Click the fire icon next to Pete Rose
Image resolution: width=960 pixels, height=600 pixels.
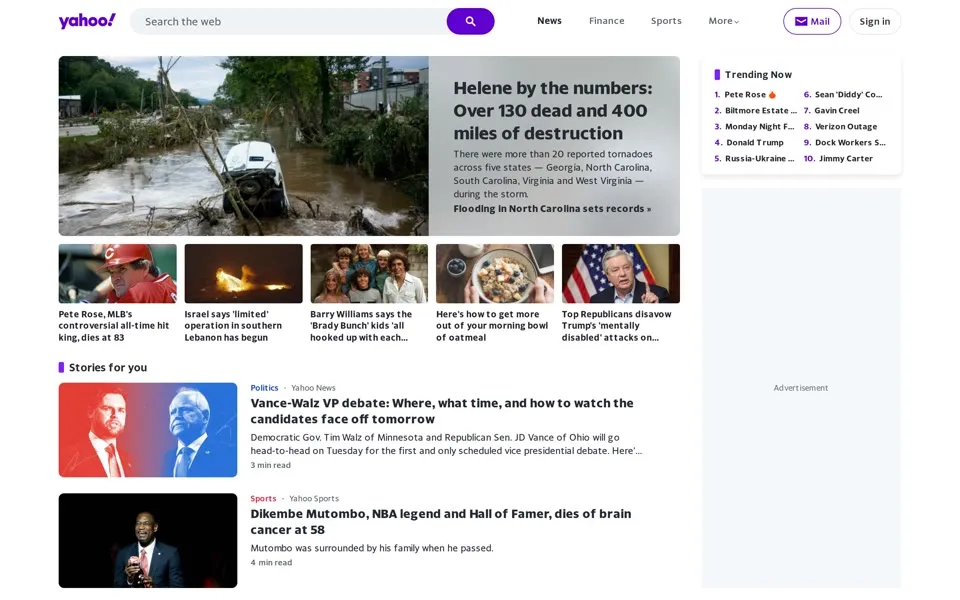pyautogui.click(x=772, y=94)
